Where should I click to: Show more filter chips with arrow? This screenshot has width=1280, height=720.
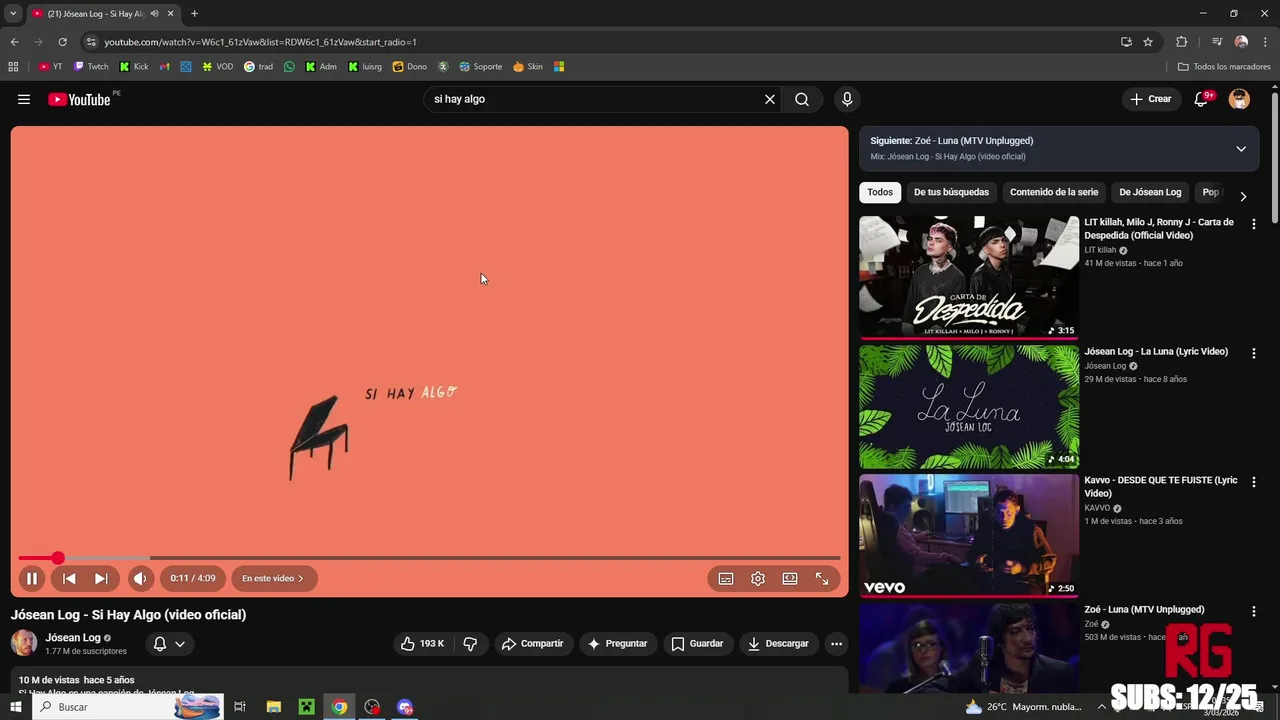pyautogui.click(x=1243, y=196)
